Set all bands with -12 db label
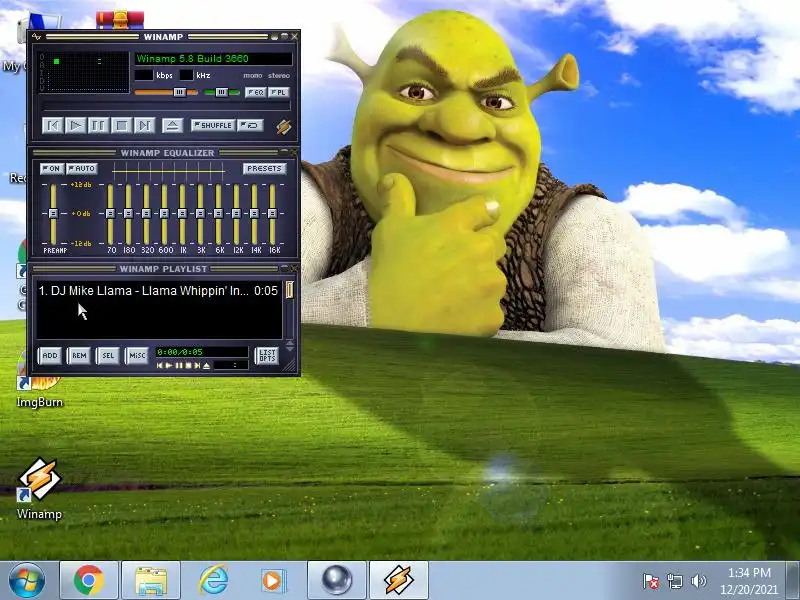This screenshot has width=800, height=600. pos(81,243)
